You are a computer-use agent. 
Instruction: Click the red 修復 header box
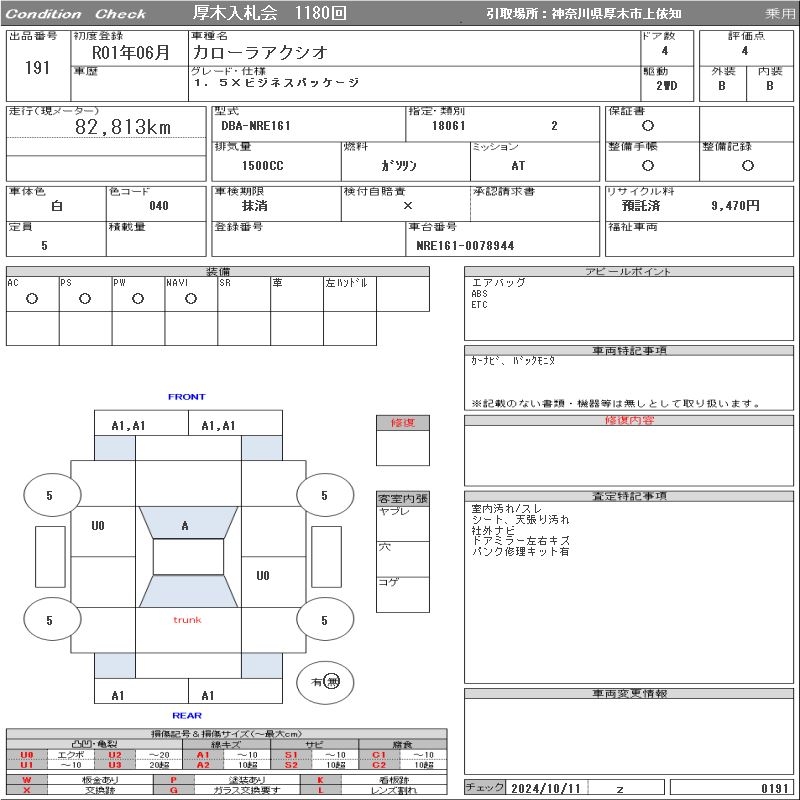point(403,423)
